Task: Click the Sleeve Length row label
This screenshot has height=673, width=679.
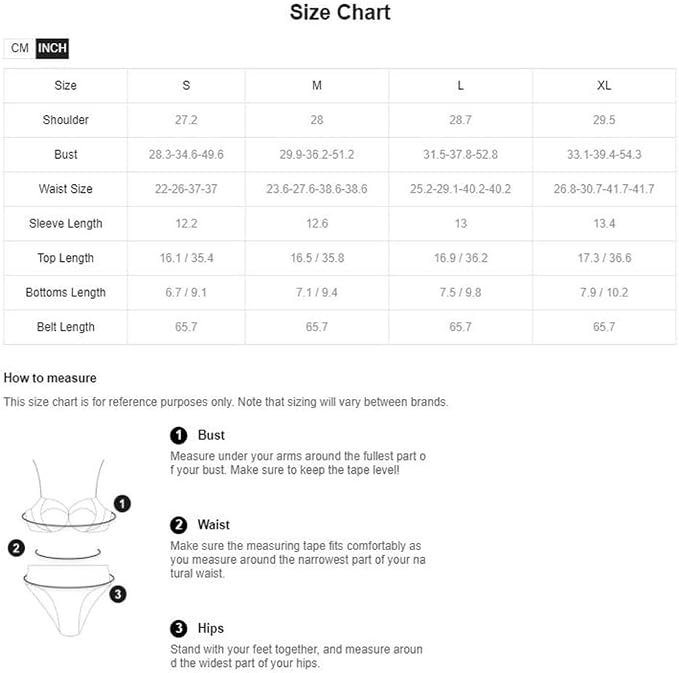Action: coord(65,223)
